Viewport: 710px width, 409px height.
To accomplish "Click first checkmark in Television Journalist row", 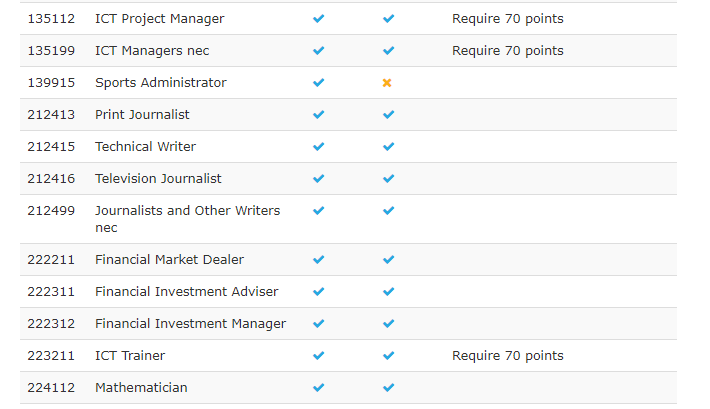I will [x=319, y=179].
